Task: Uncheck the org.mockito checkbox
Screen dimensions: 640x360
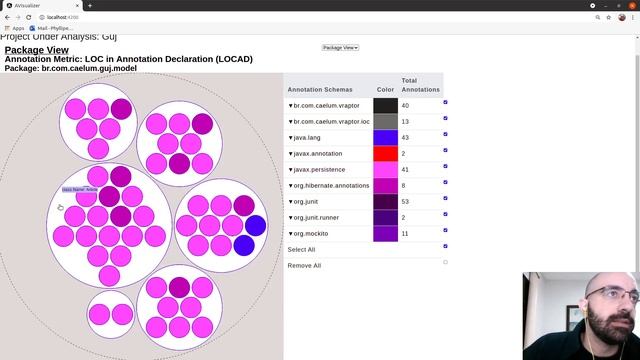Action: [445, 230]
